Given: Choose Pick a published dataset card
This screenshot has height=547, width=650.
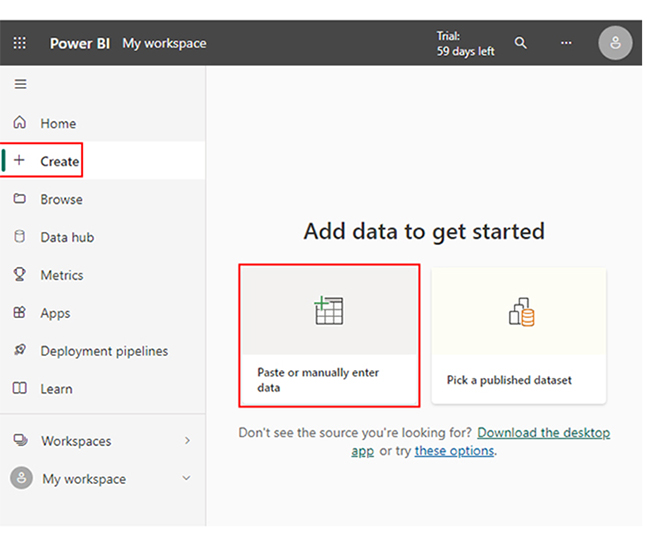Looking at the screenshot, I should click(x=518, y=335).
